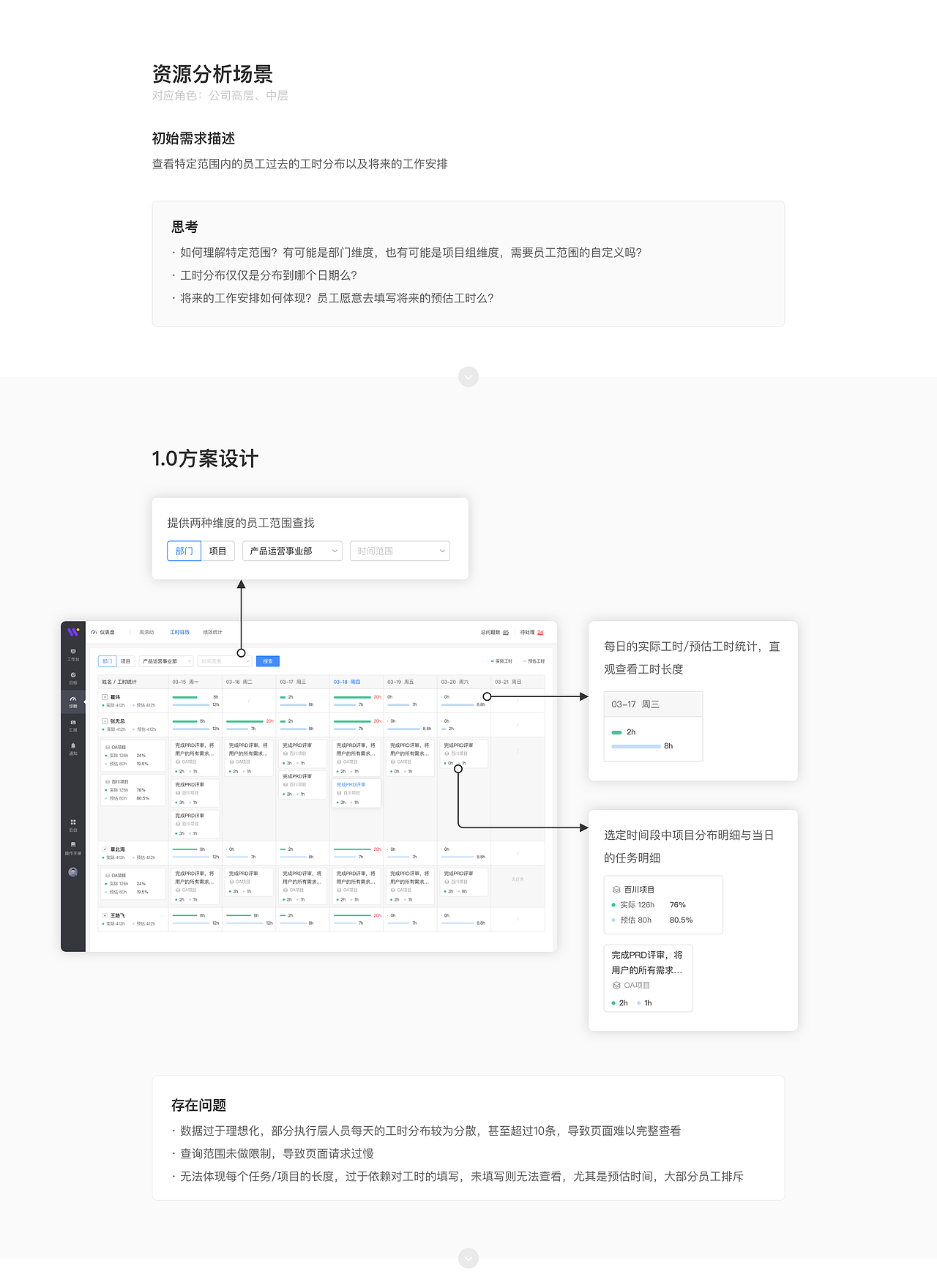Open 时间范围 dropdown in the app mockup

click(x=225, y=661)
